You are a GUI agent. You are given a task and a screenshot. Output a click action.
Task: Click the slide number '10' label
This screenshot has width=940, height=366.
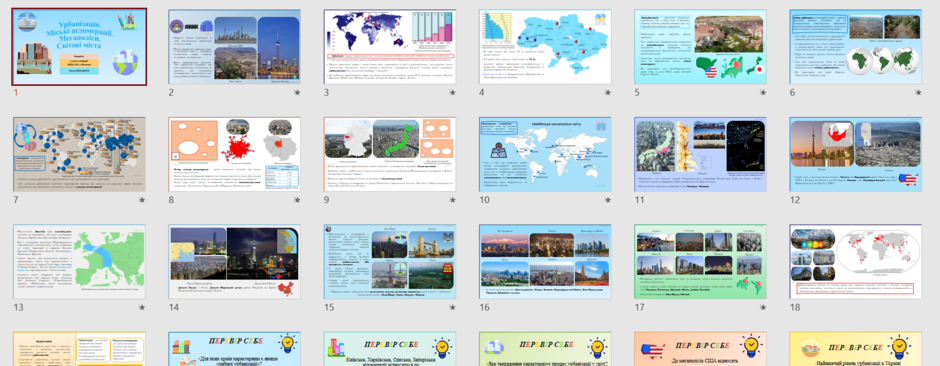pos(484,200)
